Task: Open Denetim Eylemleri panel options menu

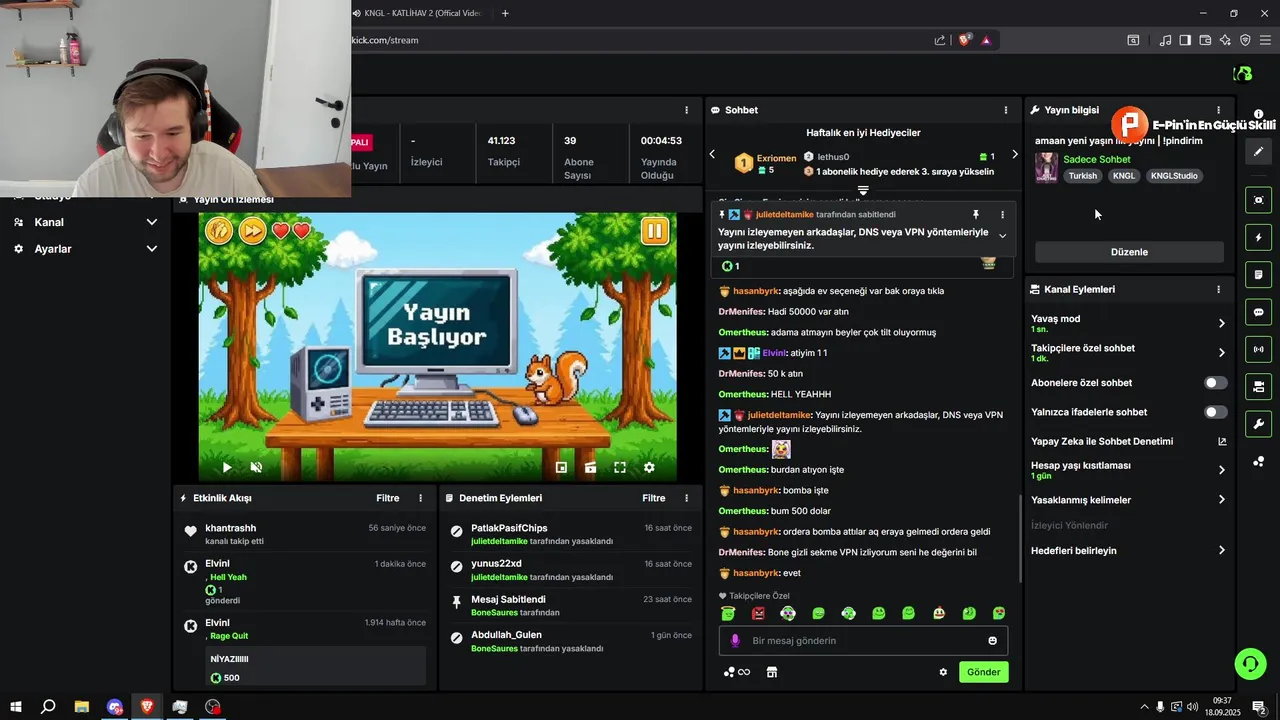Action: click(x=686, y=498)
